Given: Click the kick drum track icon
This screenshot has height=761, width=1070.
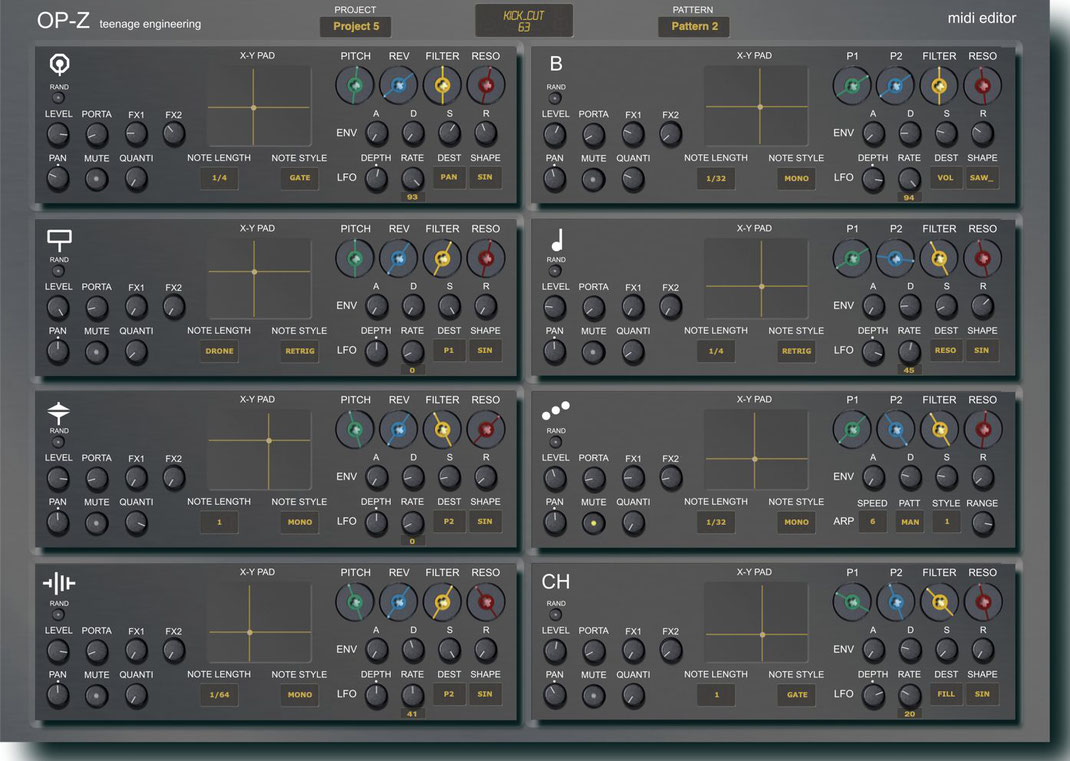Looking at the screenshot, I should tap(60, 65).
